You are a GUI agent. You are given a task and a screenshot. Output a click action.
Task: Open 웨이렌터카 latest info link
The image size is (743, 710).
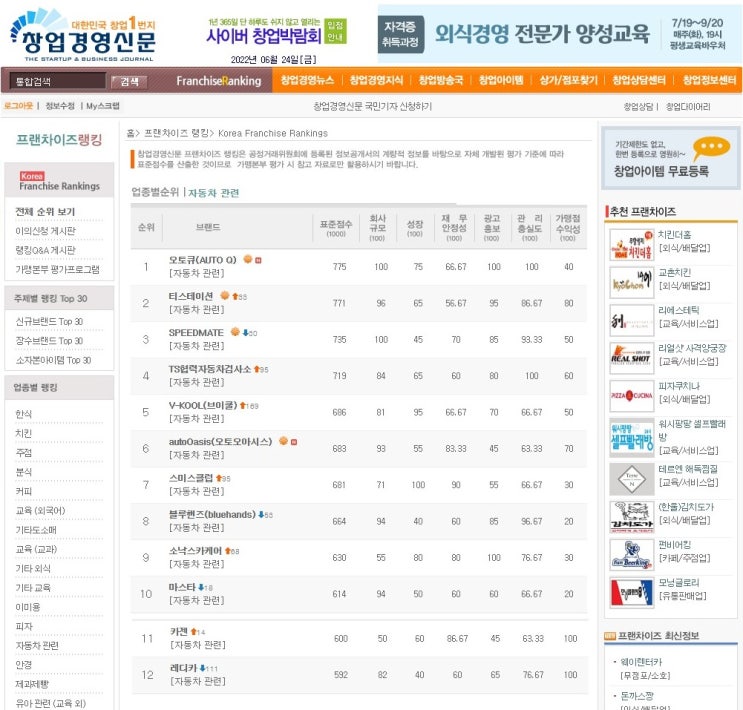click(x=641, y=662)
